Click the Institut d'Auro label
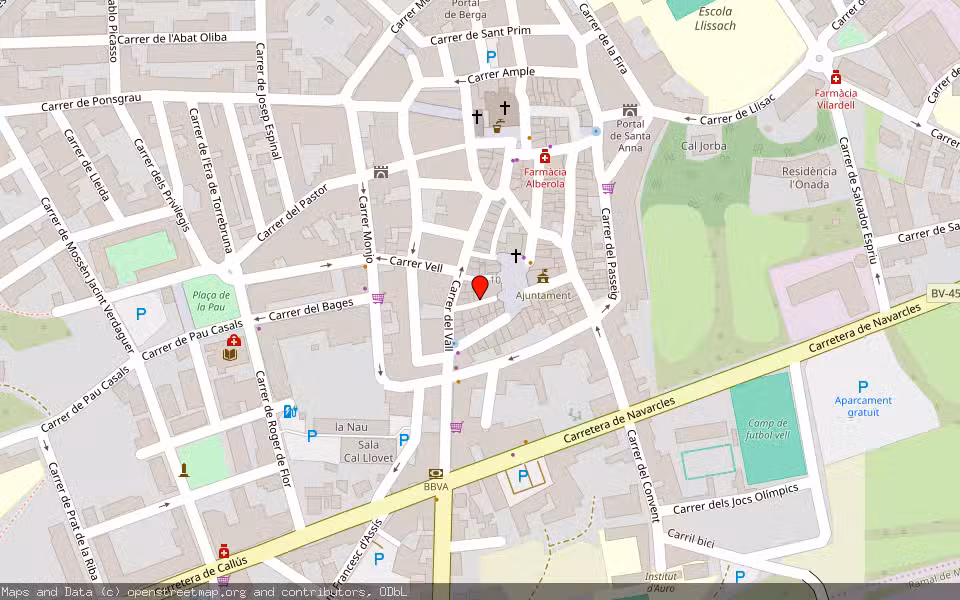 point(661,582)
